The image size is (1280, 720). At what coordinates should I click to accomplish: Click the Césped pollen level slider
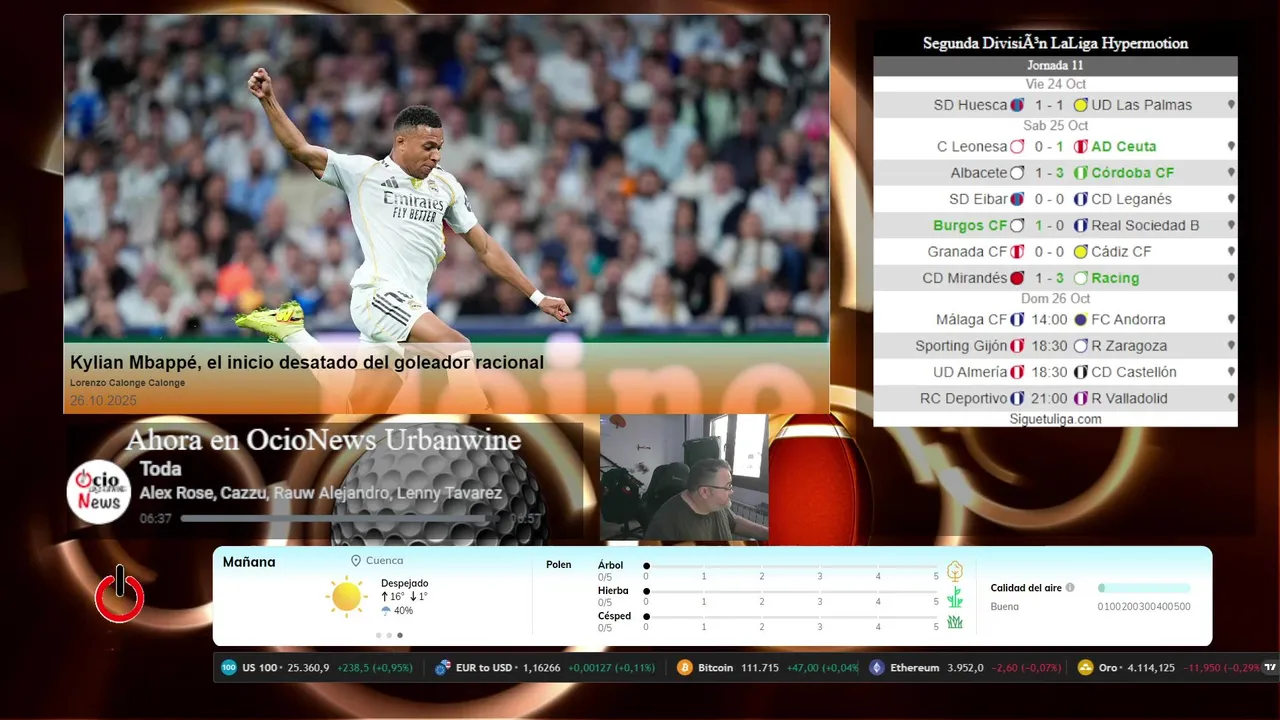(x=792, y=617)
